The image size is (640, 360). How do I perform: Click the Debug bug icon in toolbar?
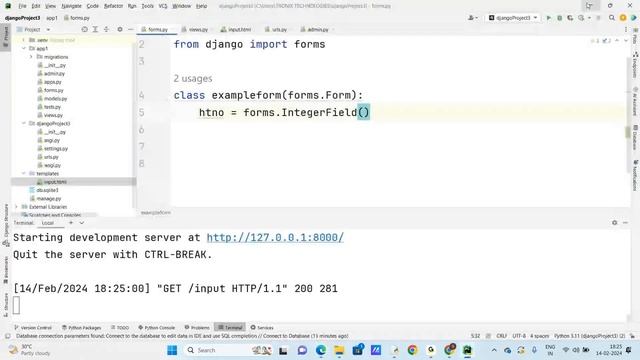[x=560, y=18]
